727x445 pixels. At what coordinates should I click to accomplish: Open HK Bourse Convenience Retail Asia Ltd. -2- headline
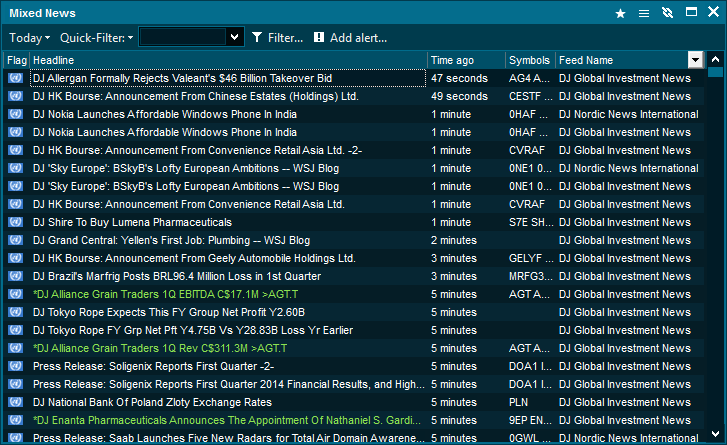click(x=198, y=150)
